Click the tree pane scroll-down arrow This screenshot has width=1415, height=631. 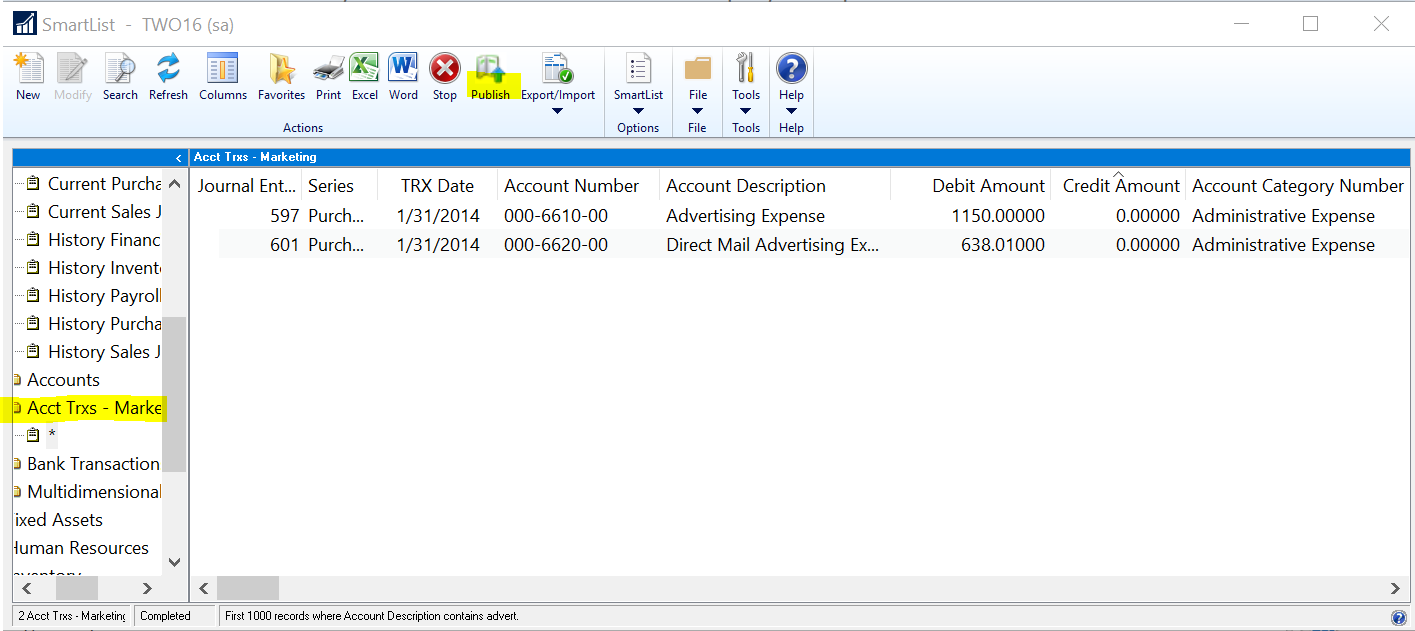click(175, 562)
